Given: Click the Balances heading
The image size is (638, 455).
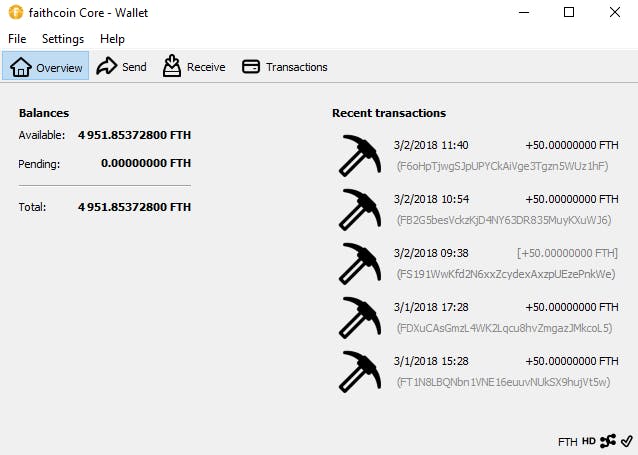Looking at the screenshot, I should 44,113.
